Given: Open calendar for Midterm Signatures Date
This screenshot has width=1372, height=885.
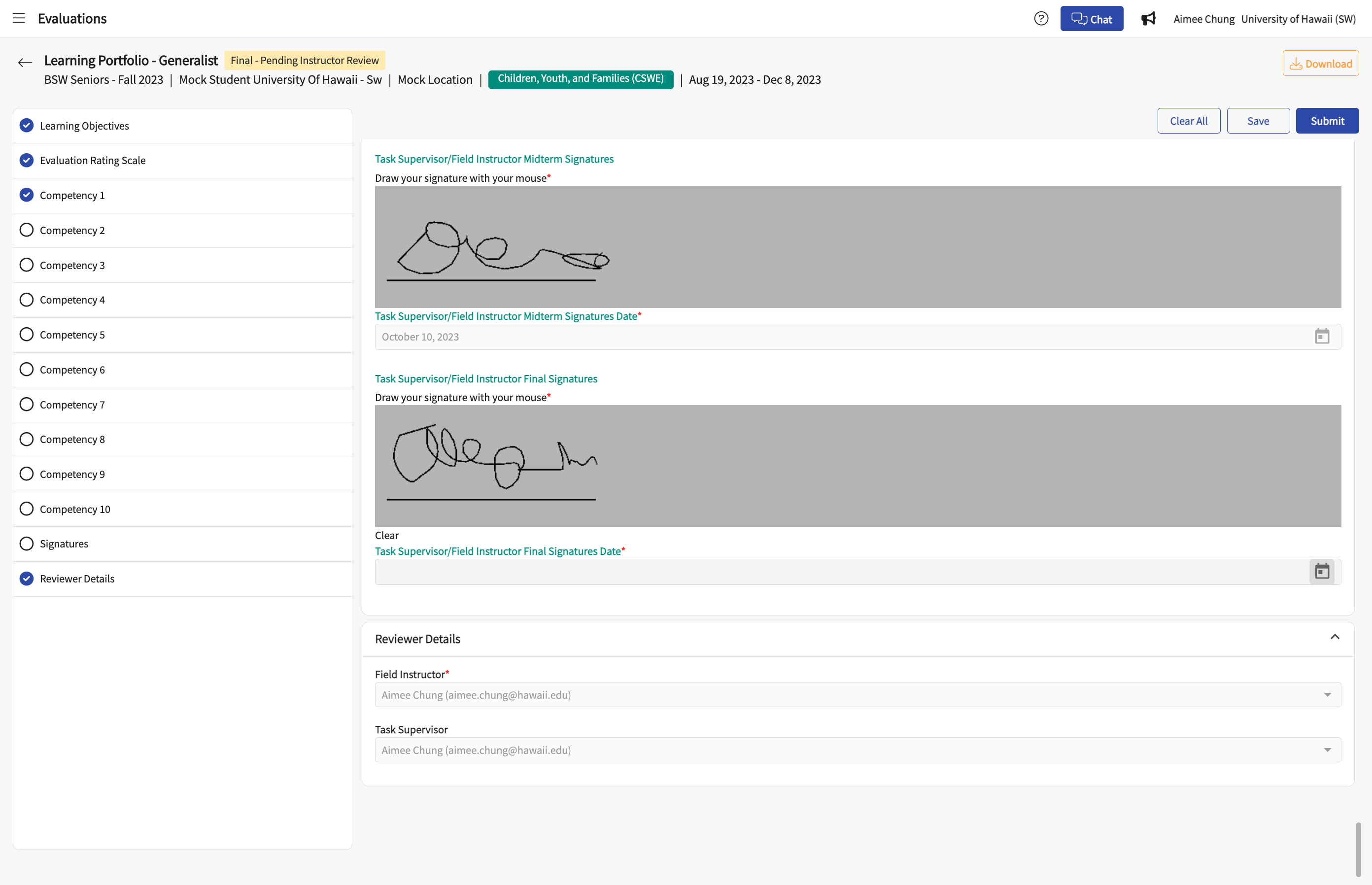Looking at the screenshot, I should (x=1322, y=336).
